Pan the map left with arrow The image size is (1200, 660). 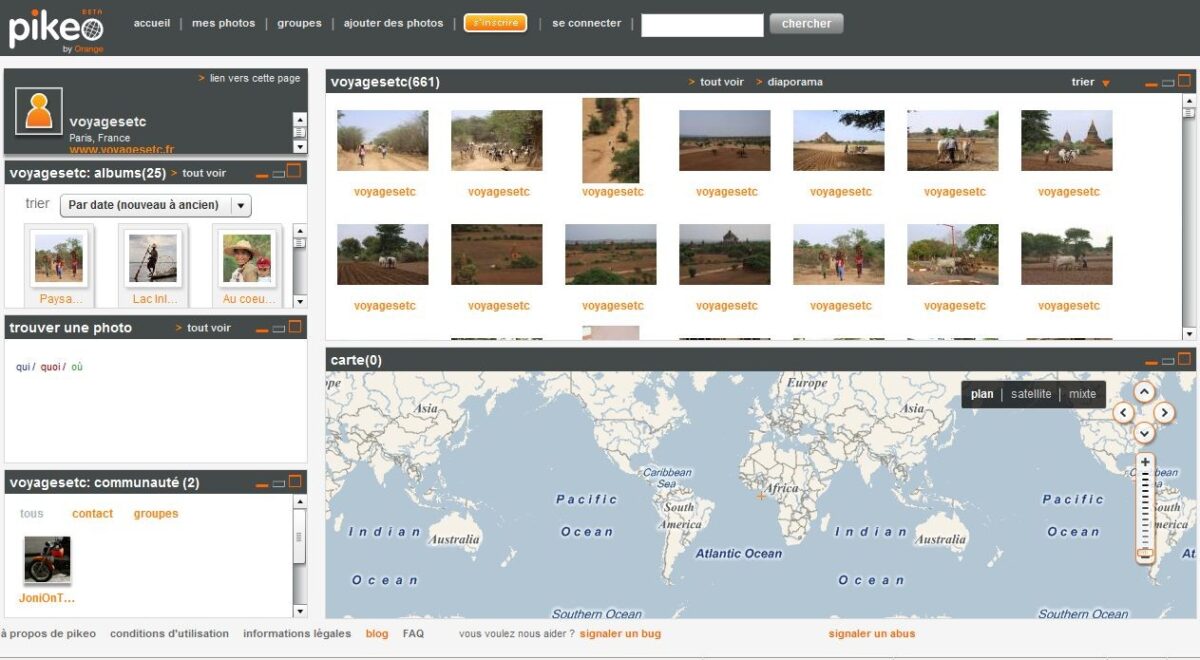pos(1123,413)
